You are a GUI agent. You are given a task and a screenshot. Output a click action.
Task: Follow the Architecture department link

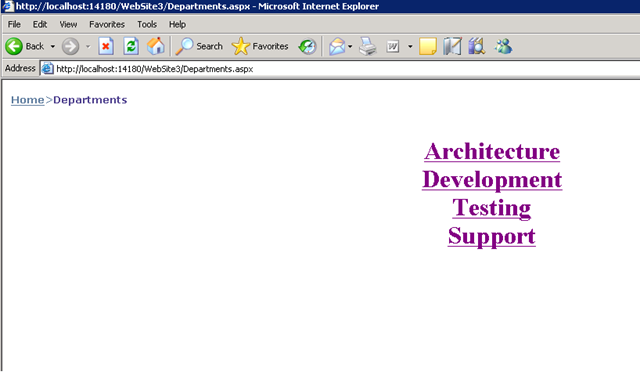pos(492,151)
